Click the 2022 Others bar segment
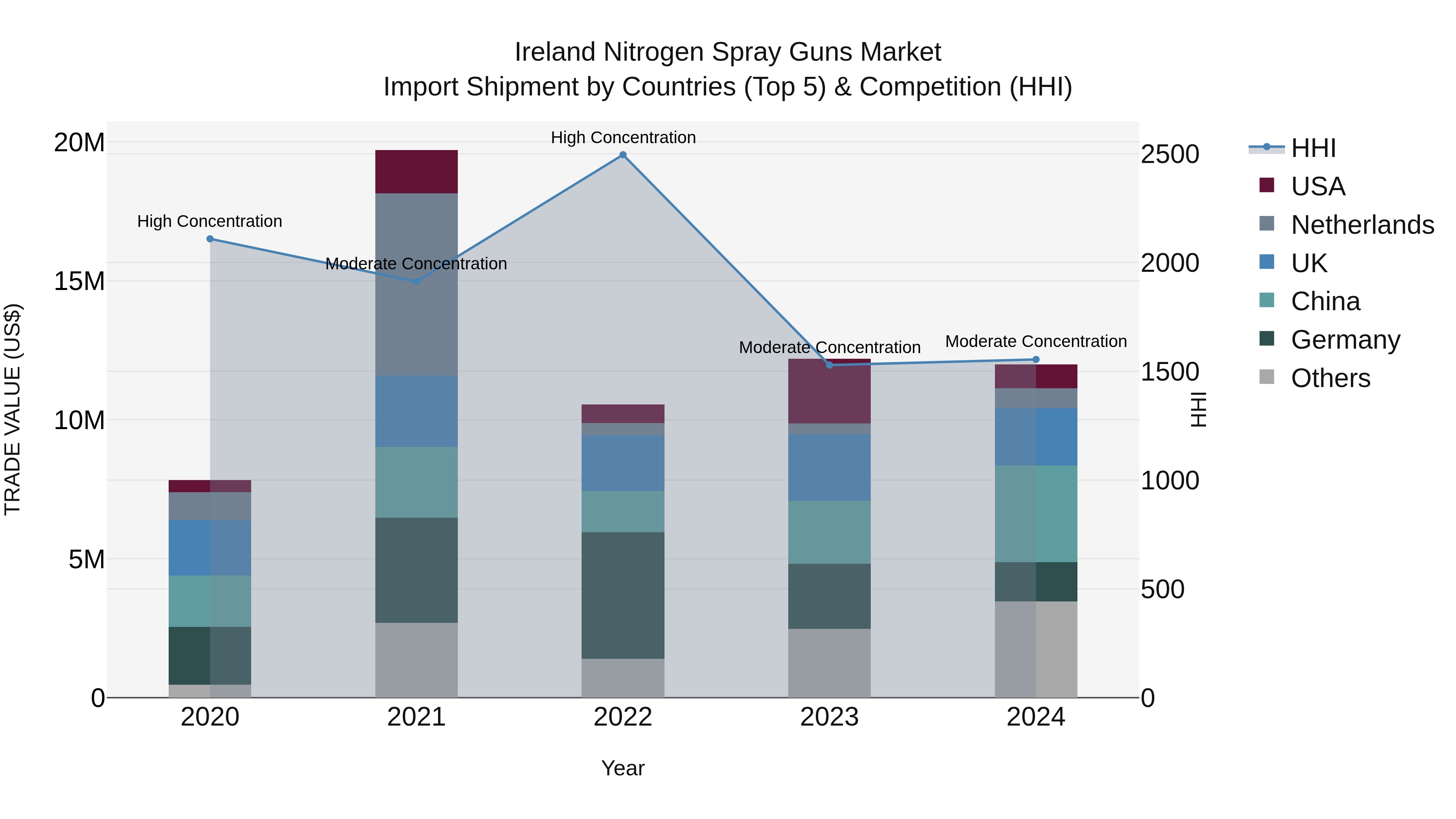 (623, 678)
